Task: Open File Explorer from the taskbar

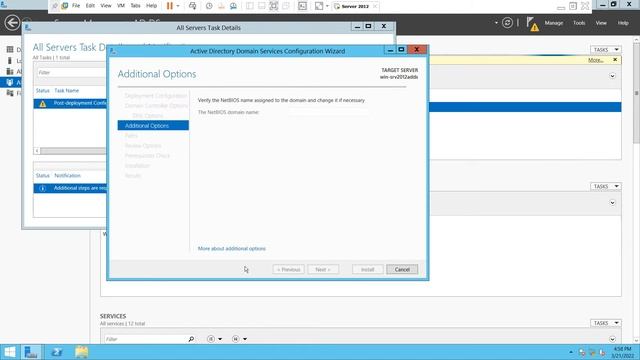Action: 82,352
